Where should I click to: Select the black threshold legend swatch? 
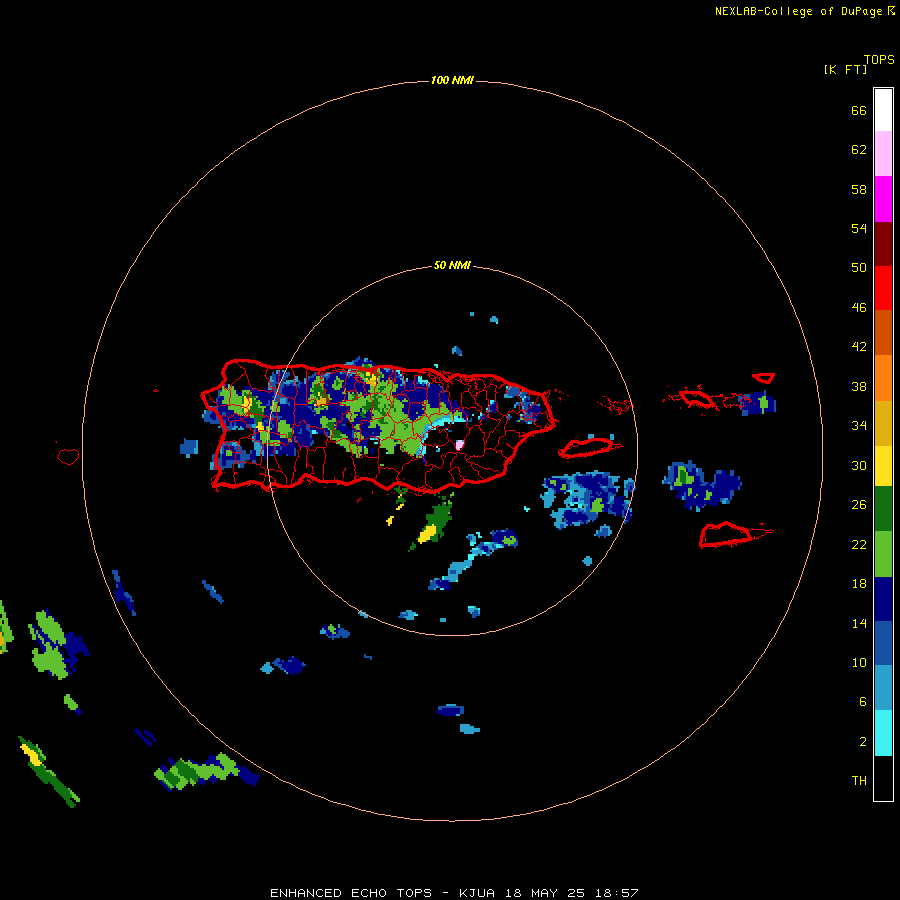pos(883,778)
